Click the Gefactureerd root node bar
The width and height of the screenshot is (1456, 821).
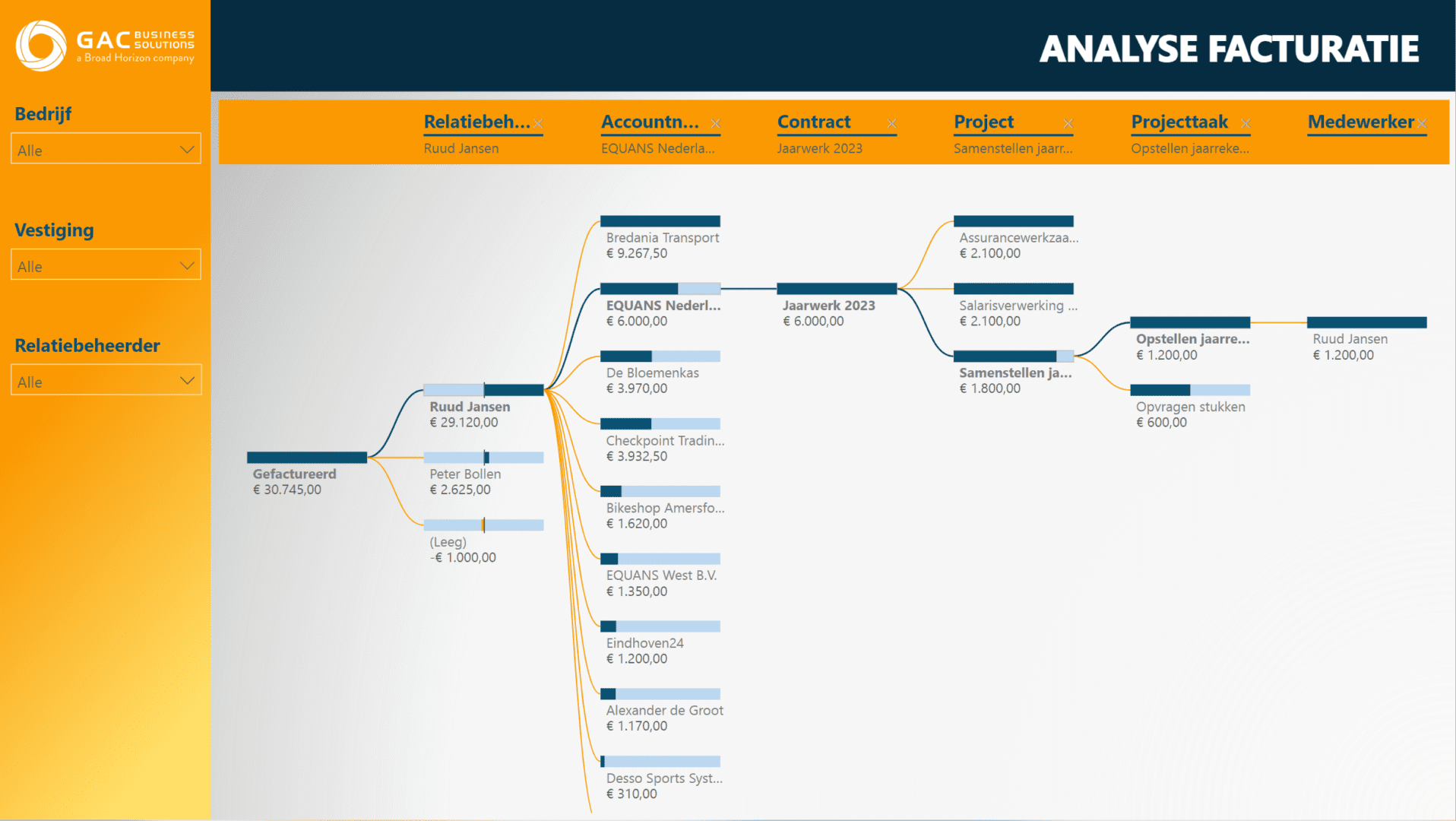[307, 457]
